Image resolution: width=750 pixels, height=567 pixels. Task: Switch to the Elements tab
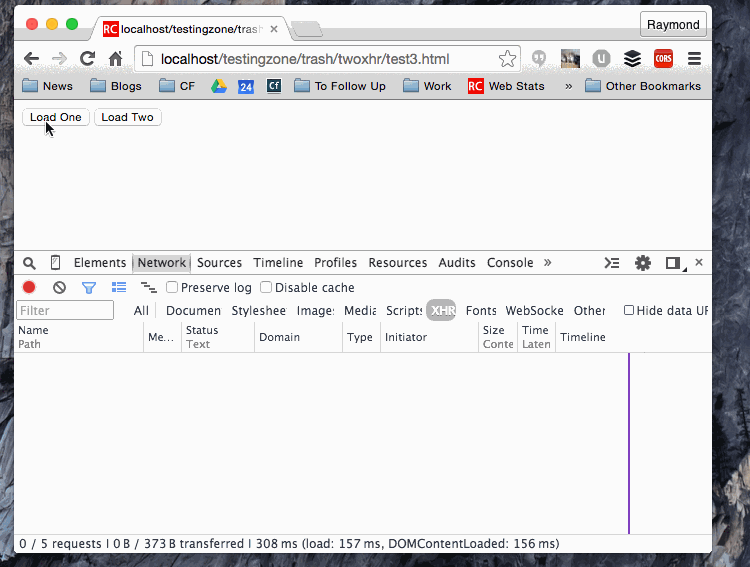pos(99,263)
